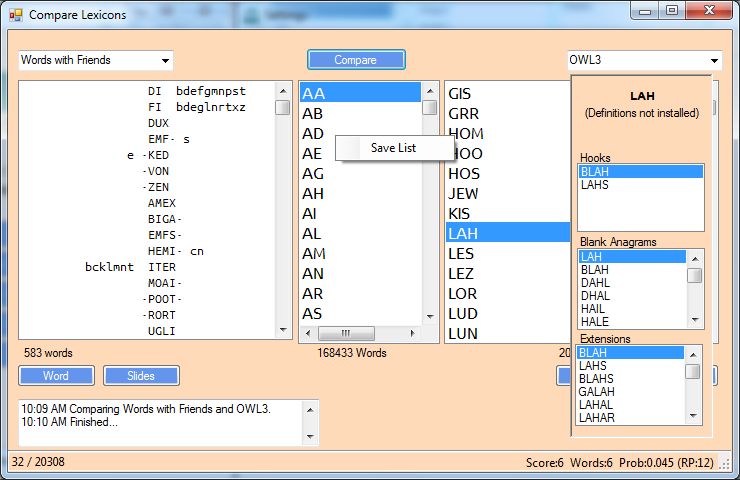Screen dimensions: 740x480
Task: Select JEW in the right word list
Action: (508, 194)
